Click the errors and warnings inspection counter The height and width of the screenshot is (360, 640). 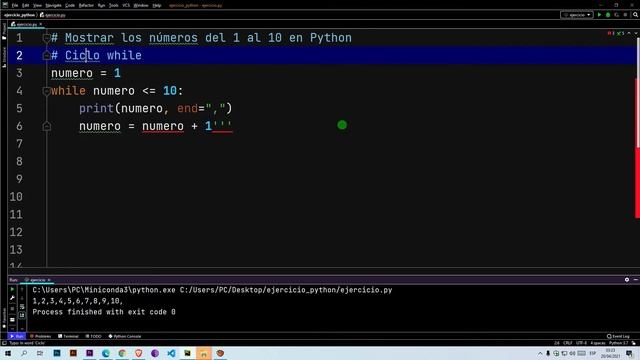coord(616,33)
